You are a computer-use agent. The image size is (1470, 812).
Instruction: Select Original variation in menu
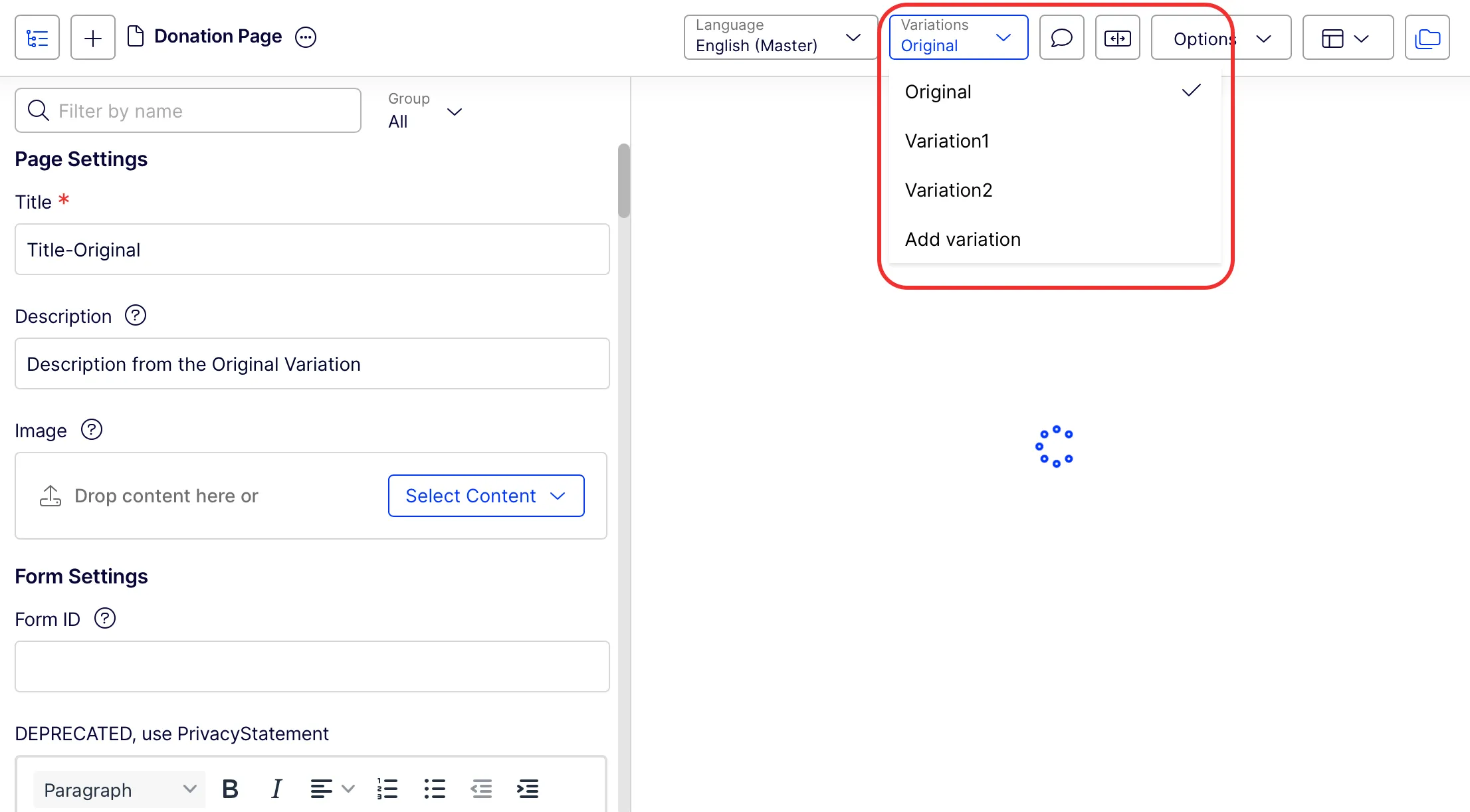point(1055,92)
